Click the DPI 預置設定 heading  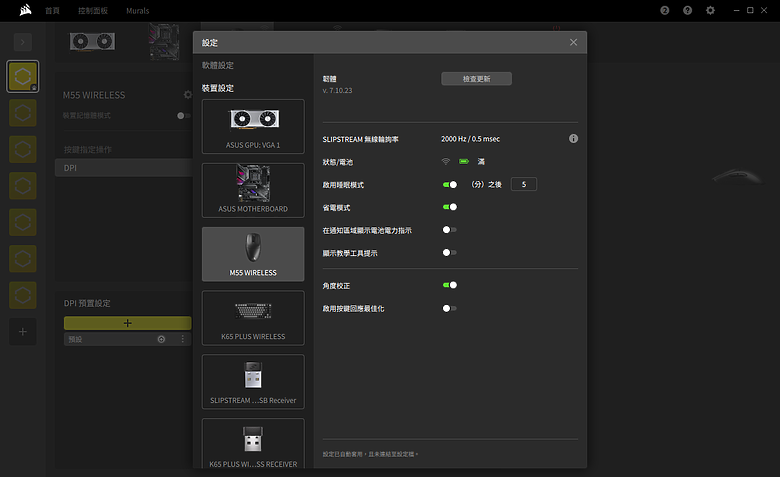click(87, 303)
